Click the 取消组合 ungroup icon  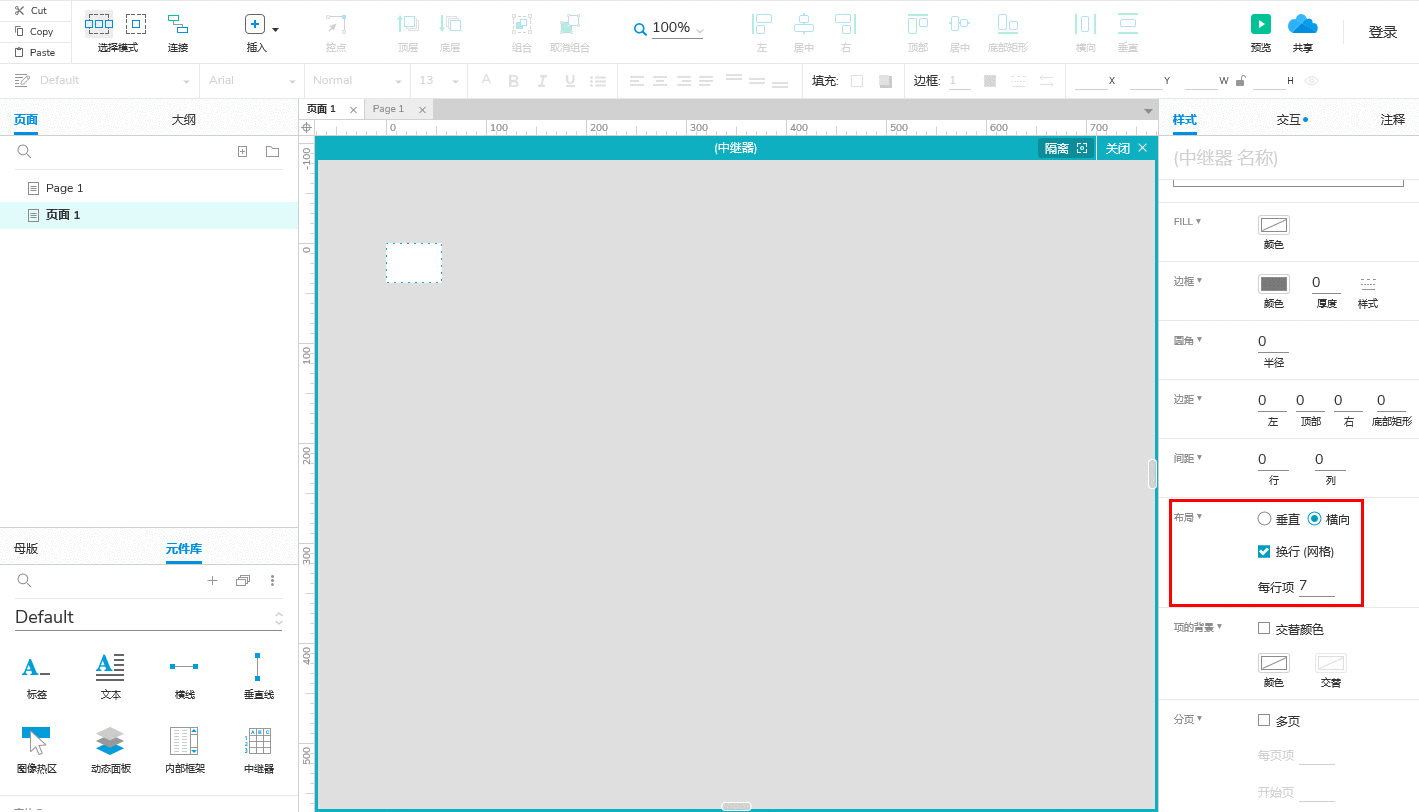pos(570,24)
